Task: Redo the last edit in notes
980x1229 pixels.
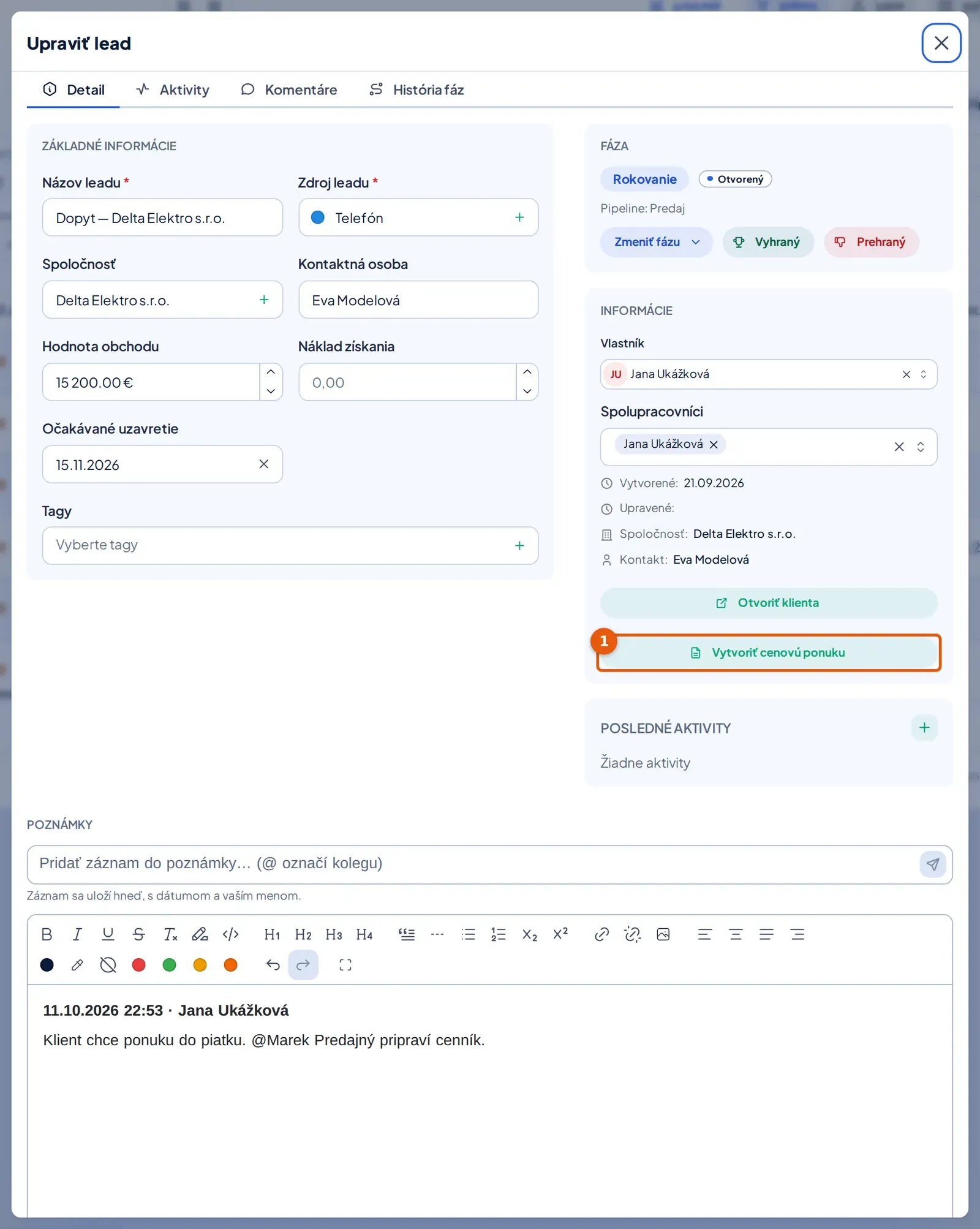Action: pyautogui.click(x=303, y=965)
